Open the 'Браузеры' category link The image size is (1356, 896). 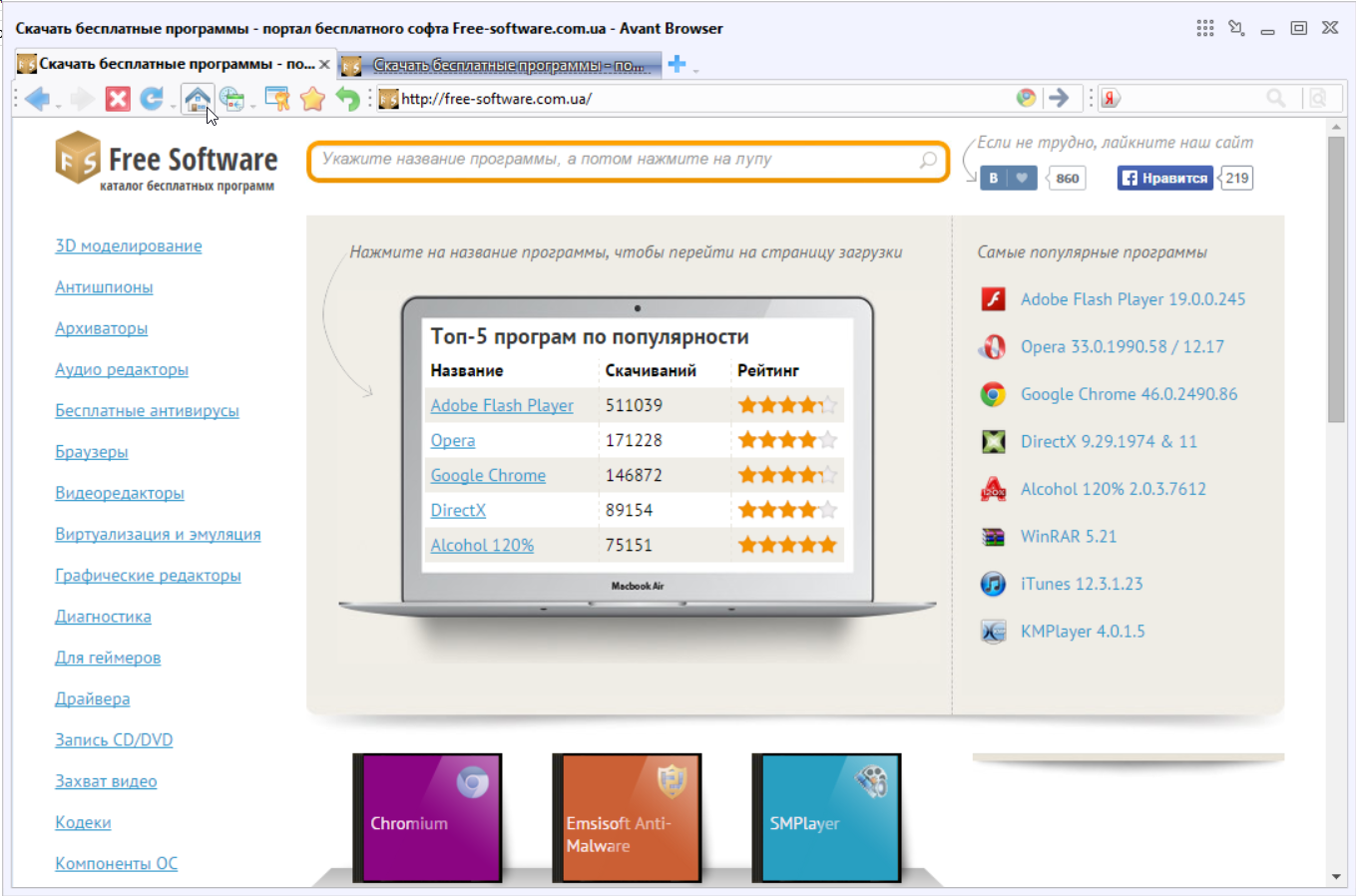coord(92,452)
